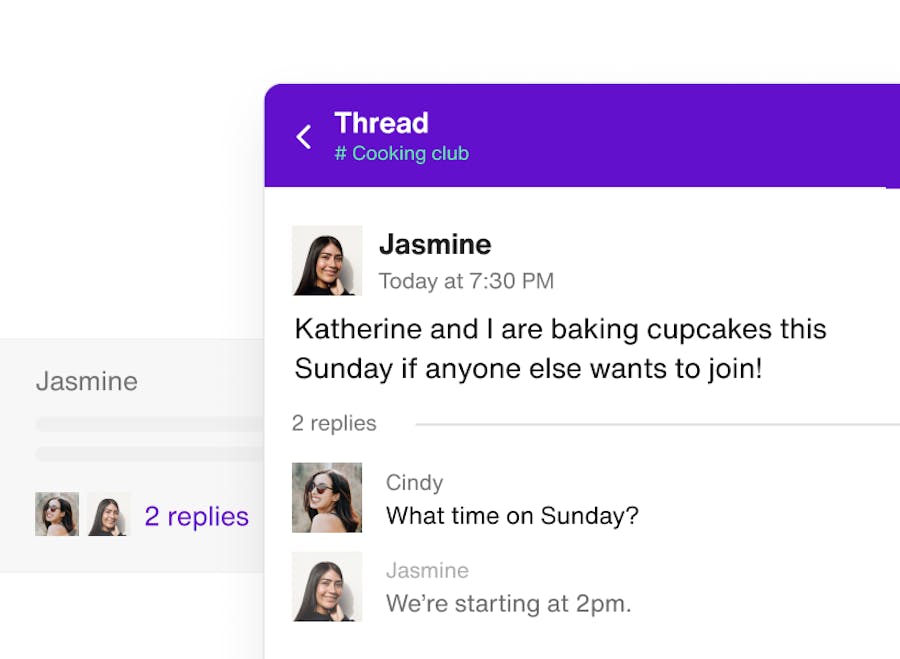
Task: Click the "What time on Sunday?" reply
Action: point(512,516)
